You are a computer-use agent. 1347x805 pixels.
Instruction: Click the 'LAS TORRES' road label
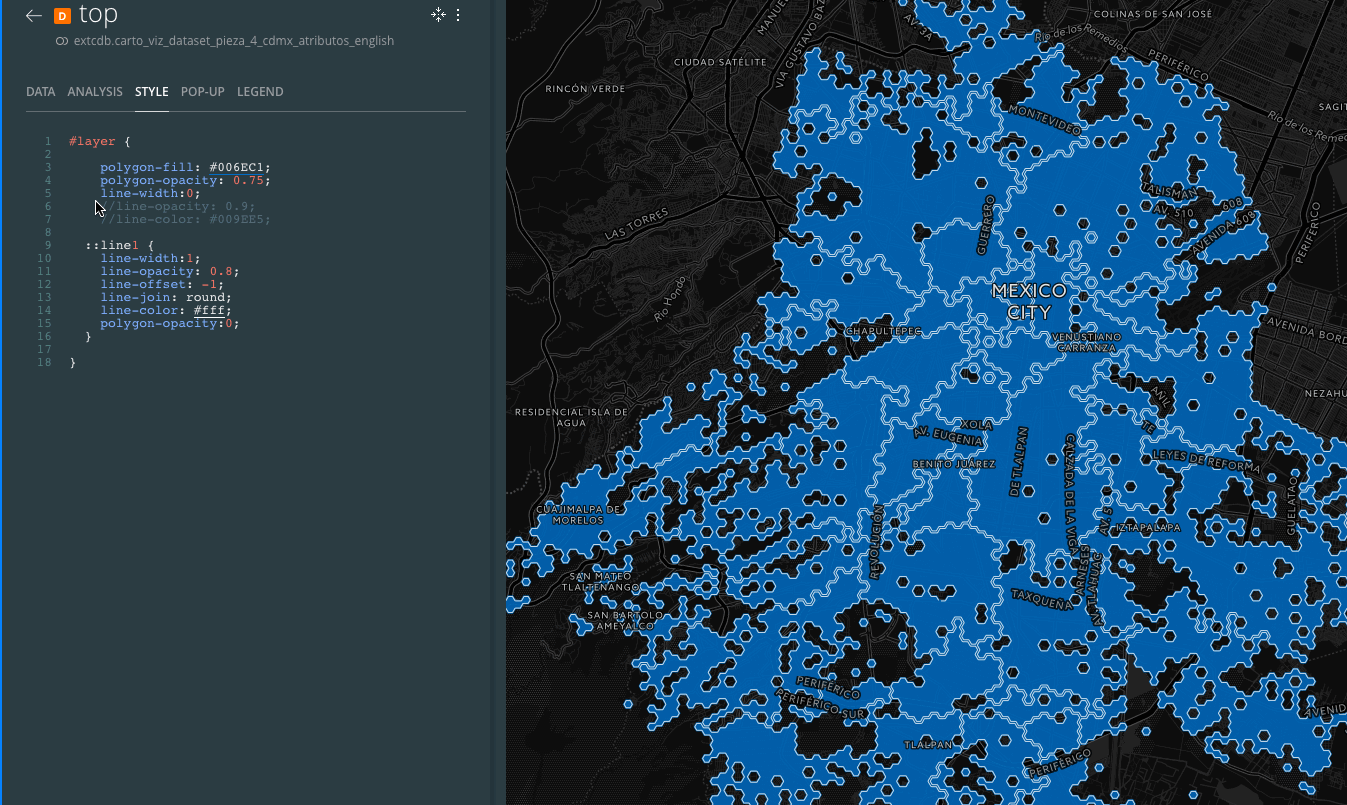635,226
